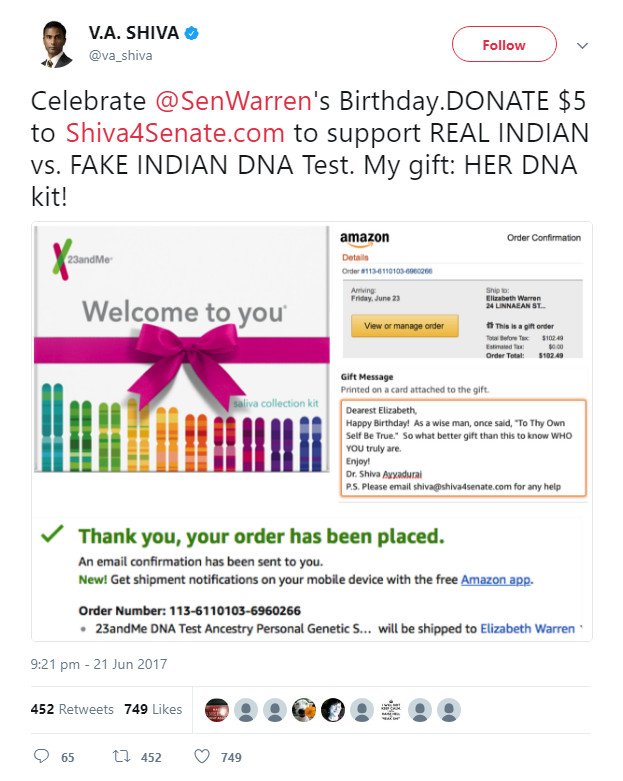Like the tweet with heart icon
Viewport: 623px width, 781px height.
click(x=202, y=757)
